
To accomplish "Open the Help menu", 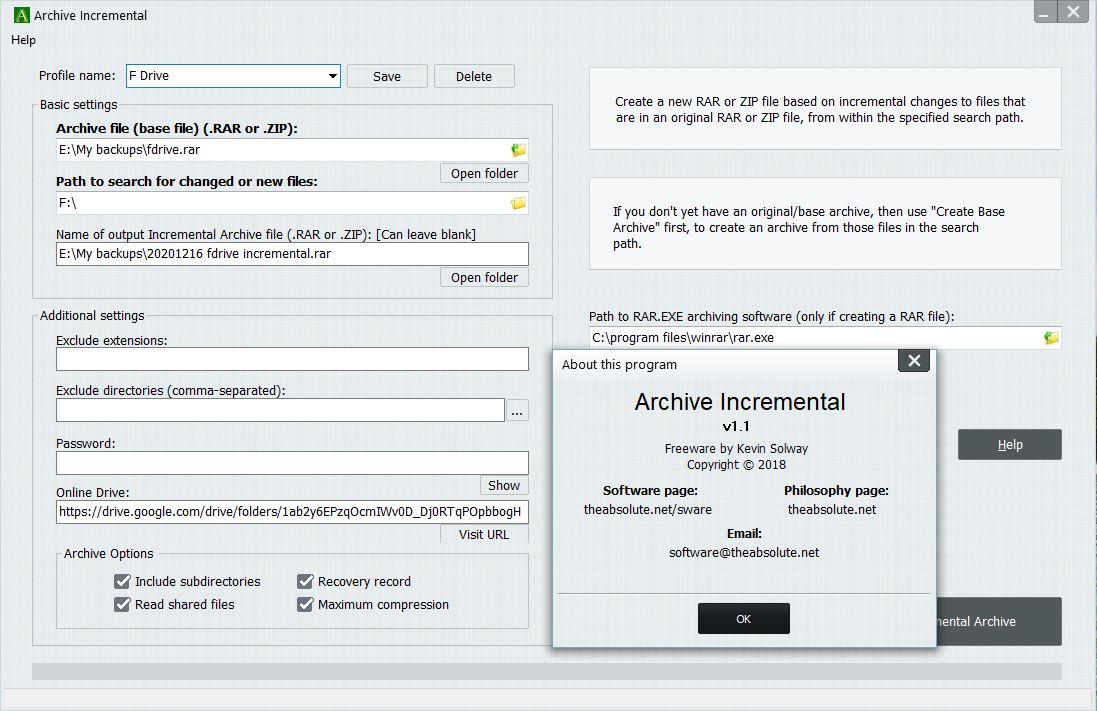I will click(x=23, y=40).
